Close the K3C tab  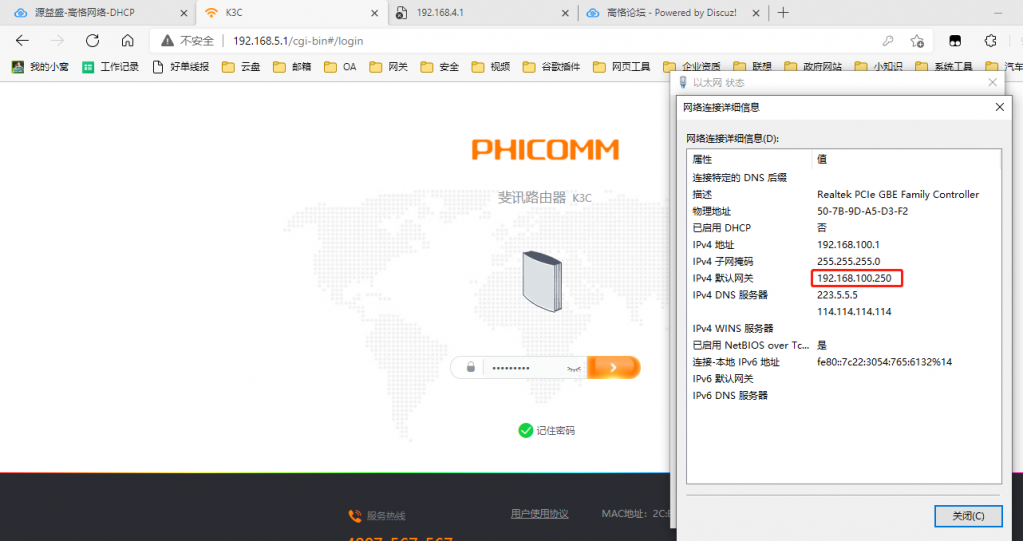374,12
